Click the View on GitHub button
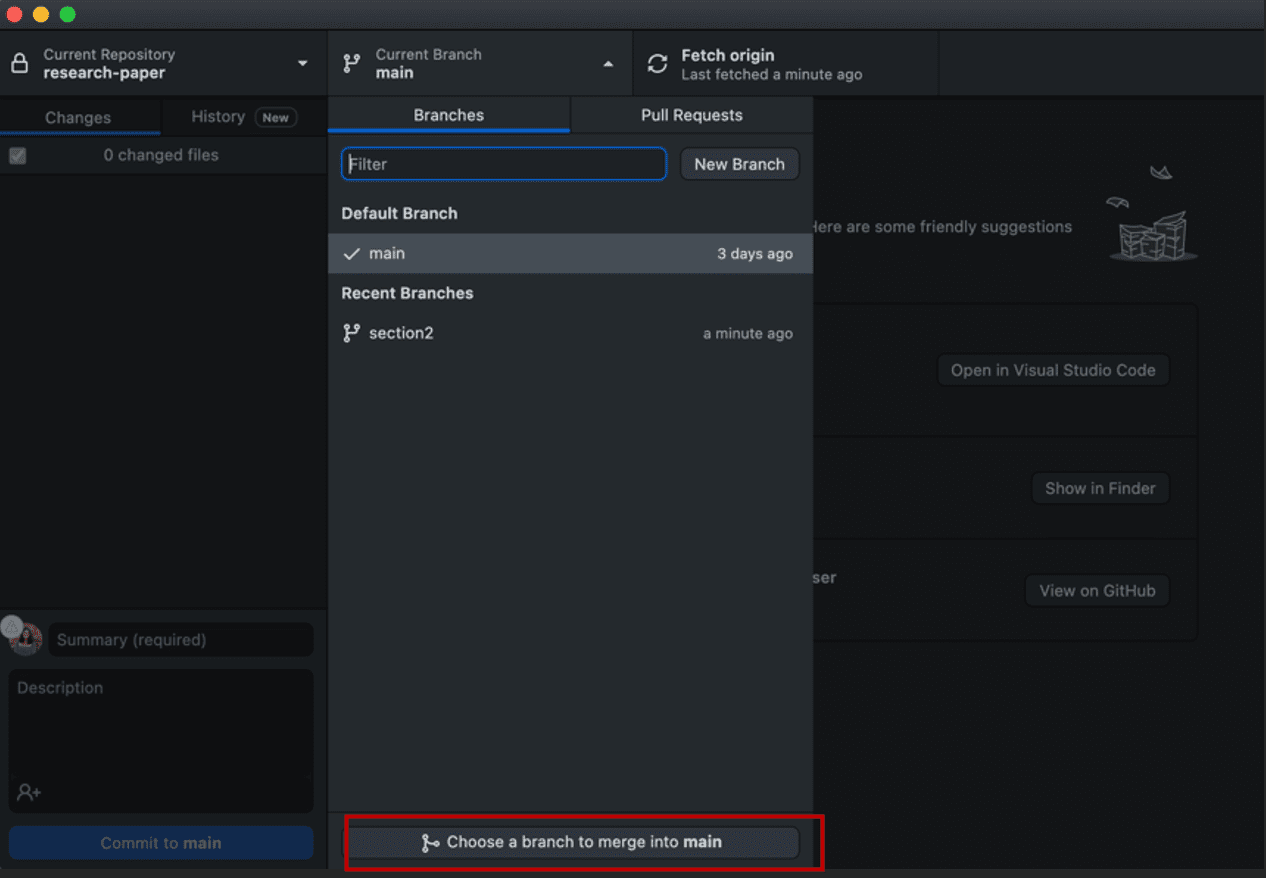 point(1097,590)
